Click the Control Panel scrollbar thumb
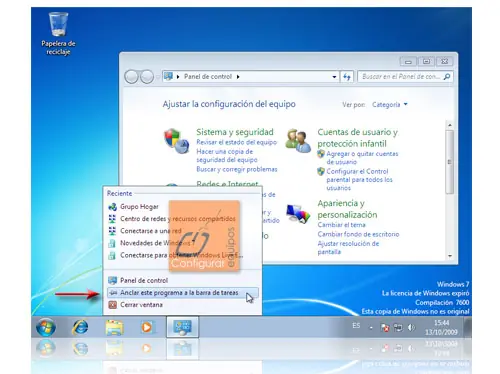 point(450,162)
